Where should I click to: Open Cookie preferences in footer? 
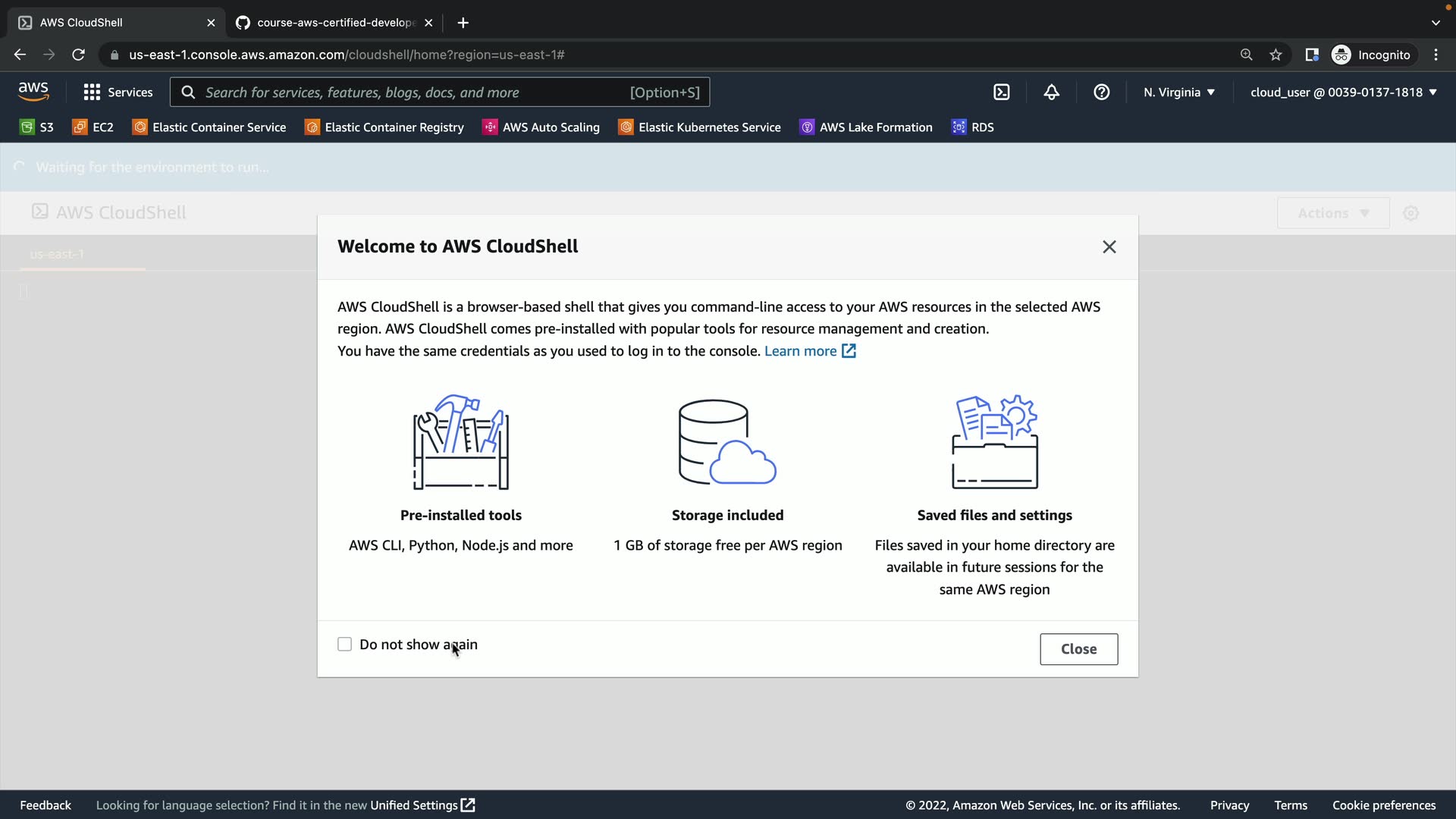click(1383, 805)
